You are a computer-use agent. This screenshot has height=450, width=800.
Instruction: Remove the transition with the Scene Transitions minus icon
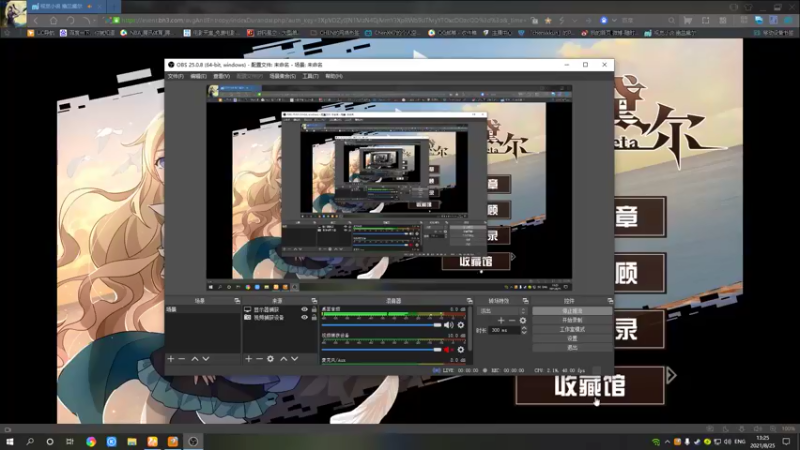512,320
